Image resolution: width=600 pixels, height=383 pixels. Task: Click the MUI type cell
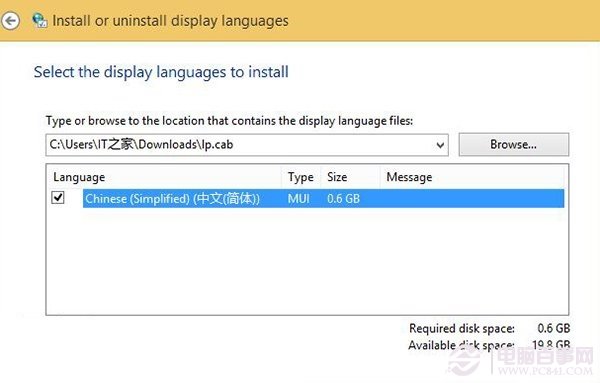(298, 199)
